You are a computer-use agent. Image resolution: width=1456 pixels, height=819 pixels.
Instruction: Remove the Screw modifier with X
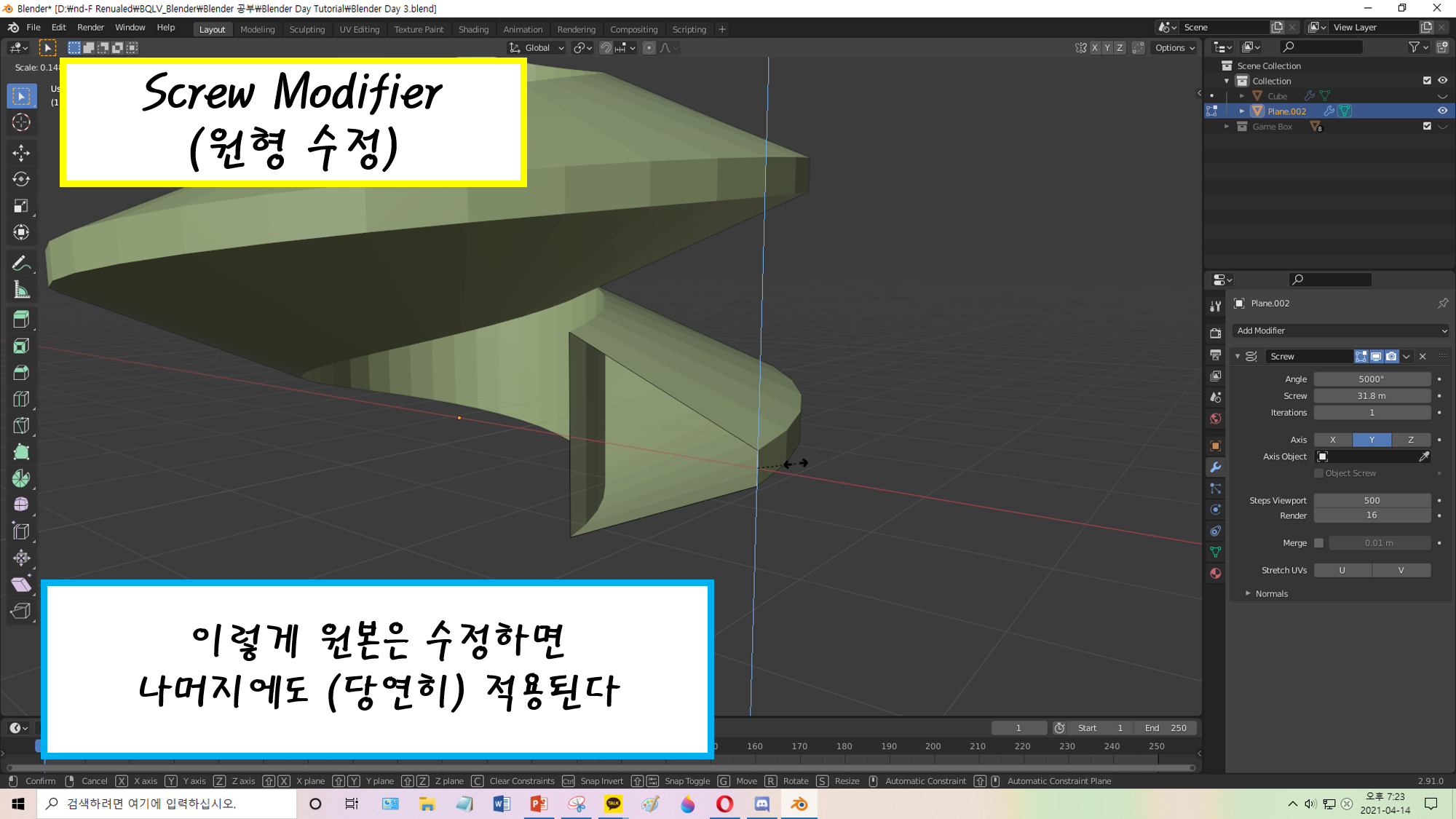coord(1423,357)
